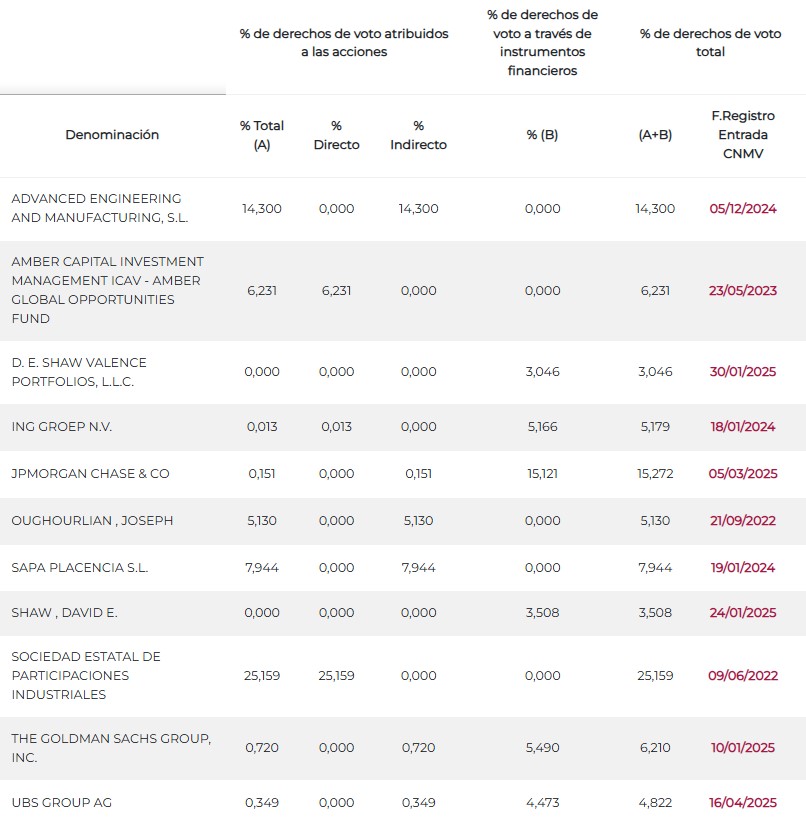Open the 21/09/2022 Oughourlian date link
Viewport: 806px width, 824px height.
pos(742,521)
